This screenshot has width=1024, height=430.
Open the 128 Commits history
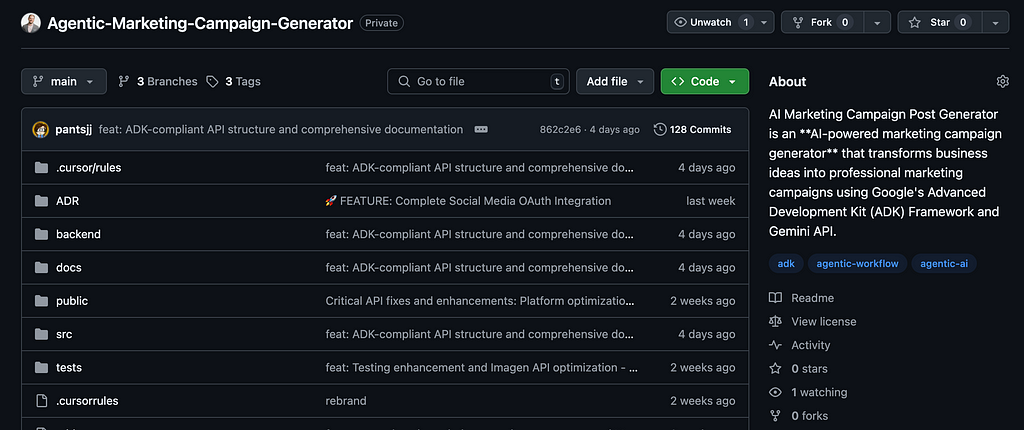pyautogui.click(x=693, y=129)
